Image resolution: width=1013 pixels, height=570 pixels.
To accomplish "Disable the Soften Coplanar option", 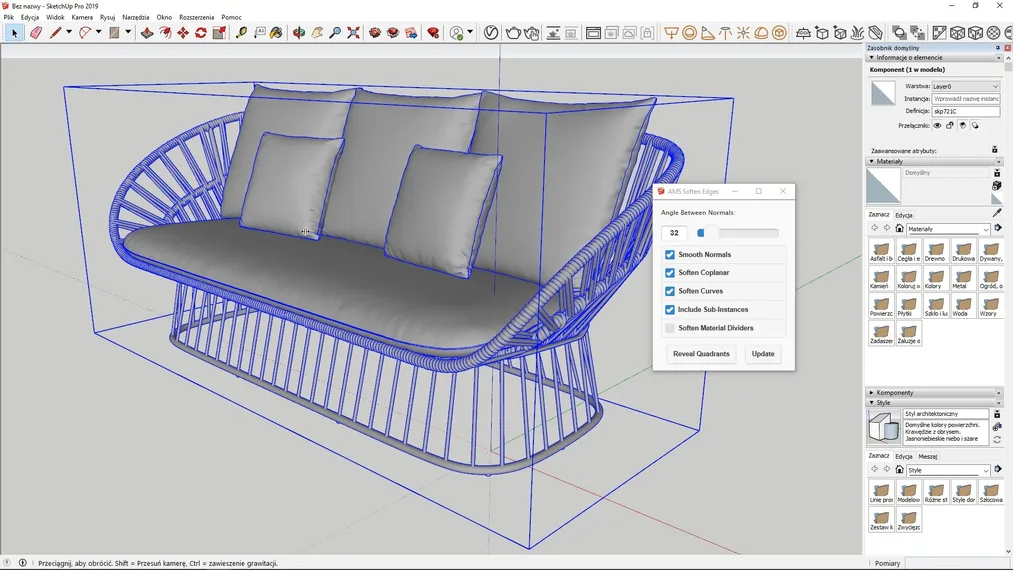I will coord(670,273).
